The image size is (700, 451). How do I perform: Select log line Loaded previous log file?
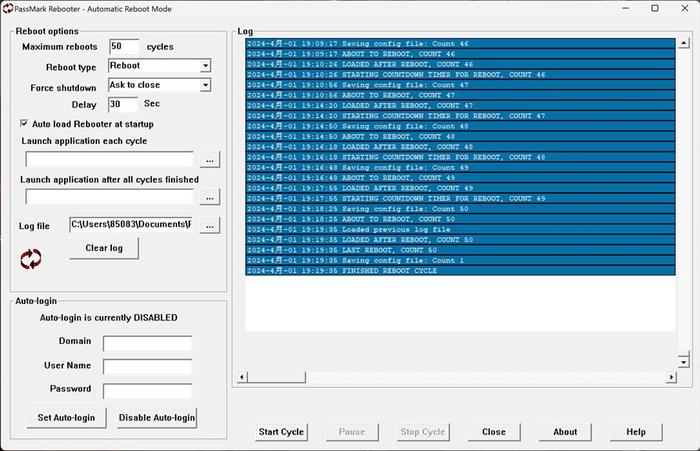(x=460, y=230)
